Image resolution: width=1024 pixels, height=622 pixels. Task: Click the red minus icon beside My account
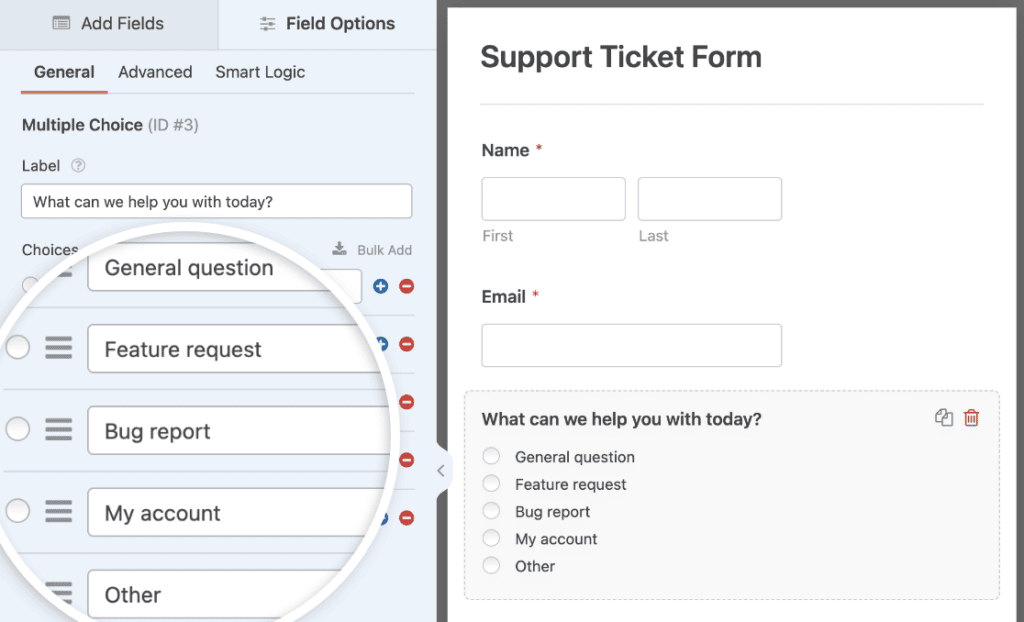[407, 518]
